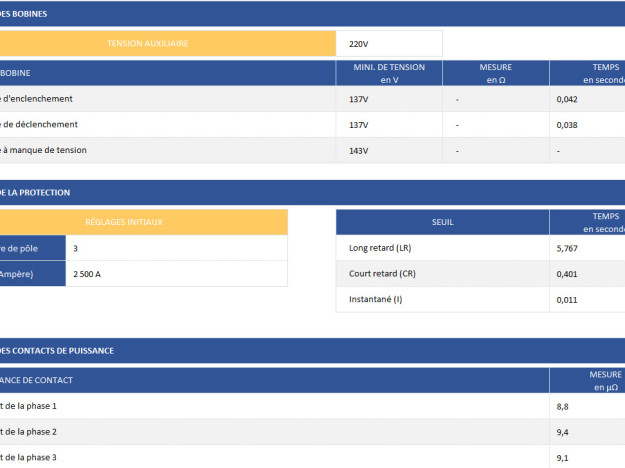The height and width of the screenshot is (468, 625).
Task: Click the MESURE en Ω column header
Action: pyautogui.click(x=496, y=73)
